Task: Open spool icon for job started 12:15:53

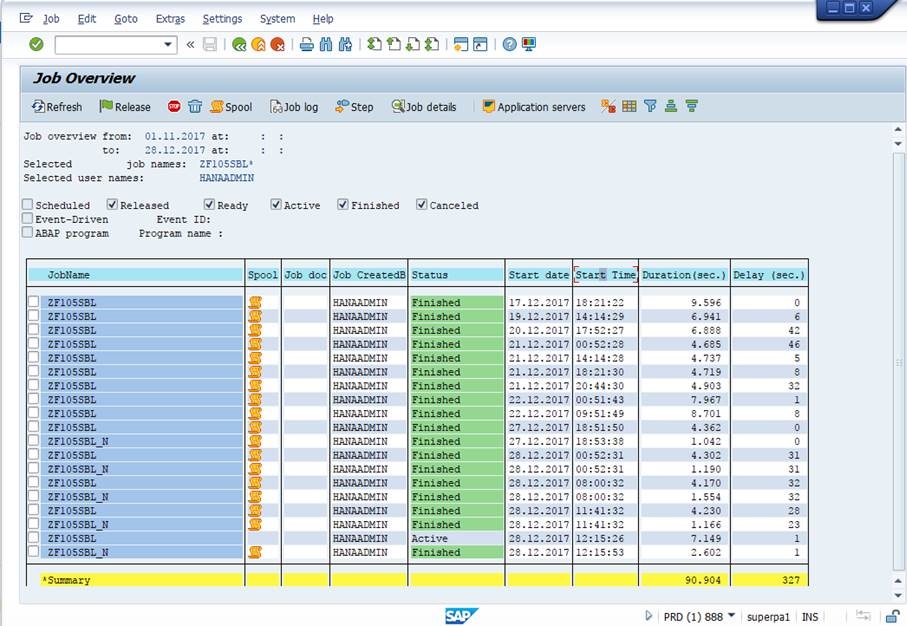Action: (255, 553)
